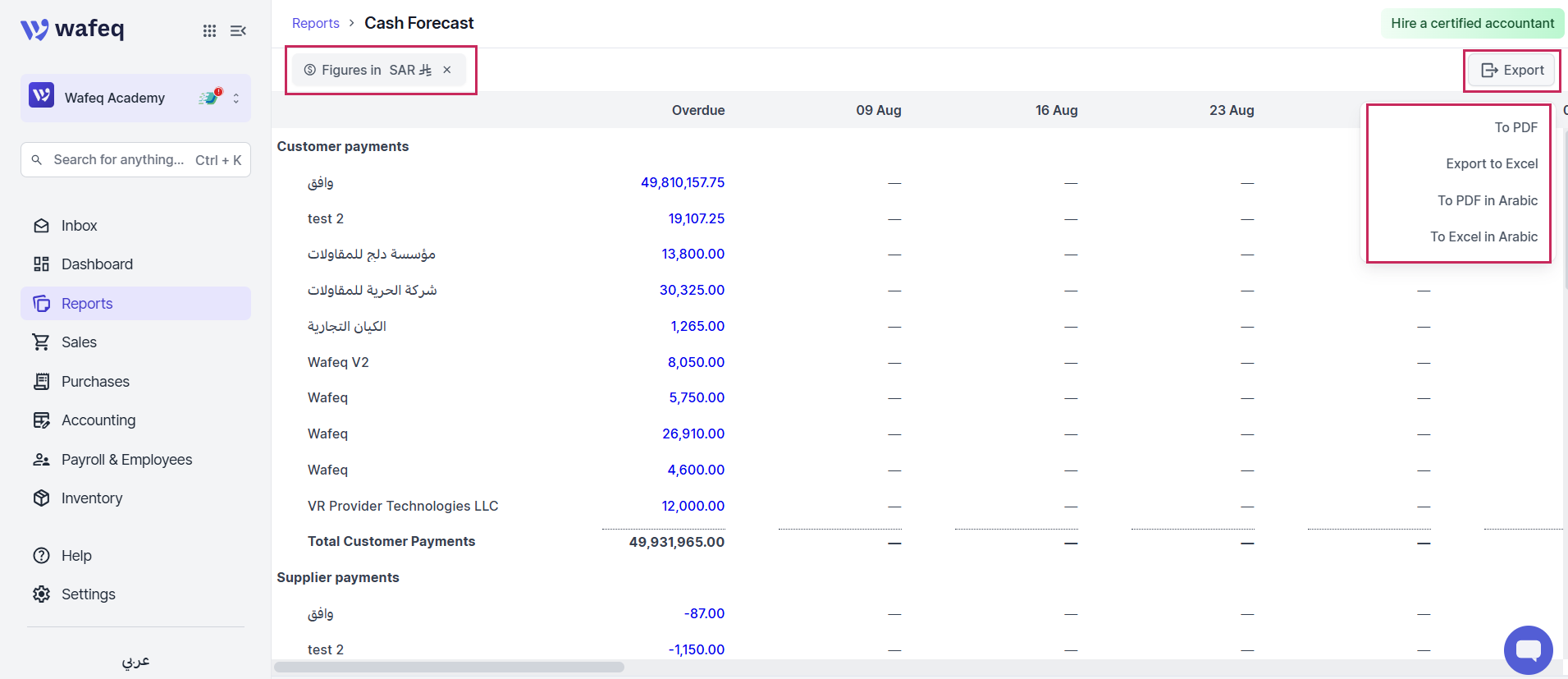Remove the Figures in SAR filter

(447, 70)
